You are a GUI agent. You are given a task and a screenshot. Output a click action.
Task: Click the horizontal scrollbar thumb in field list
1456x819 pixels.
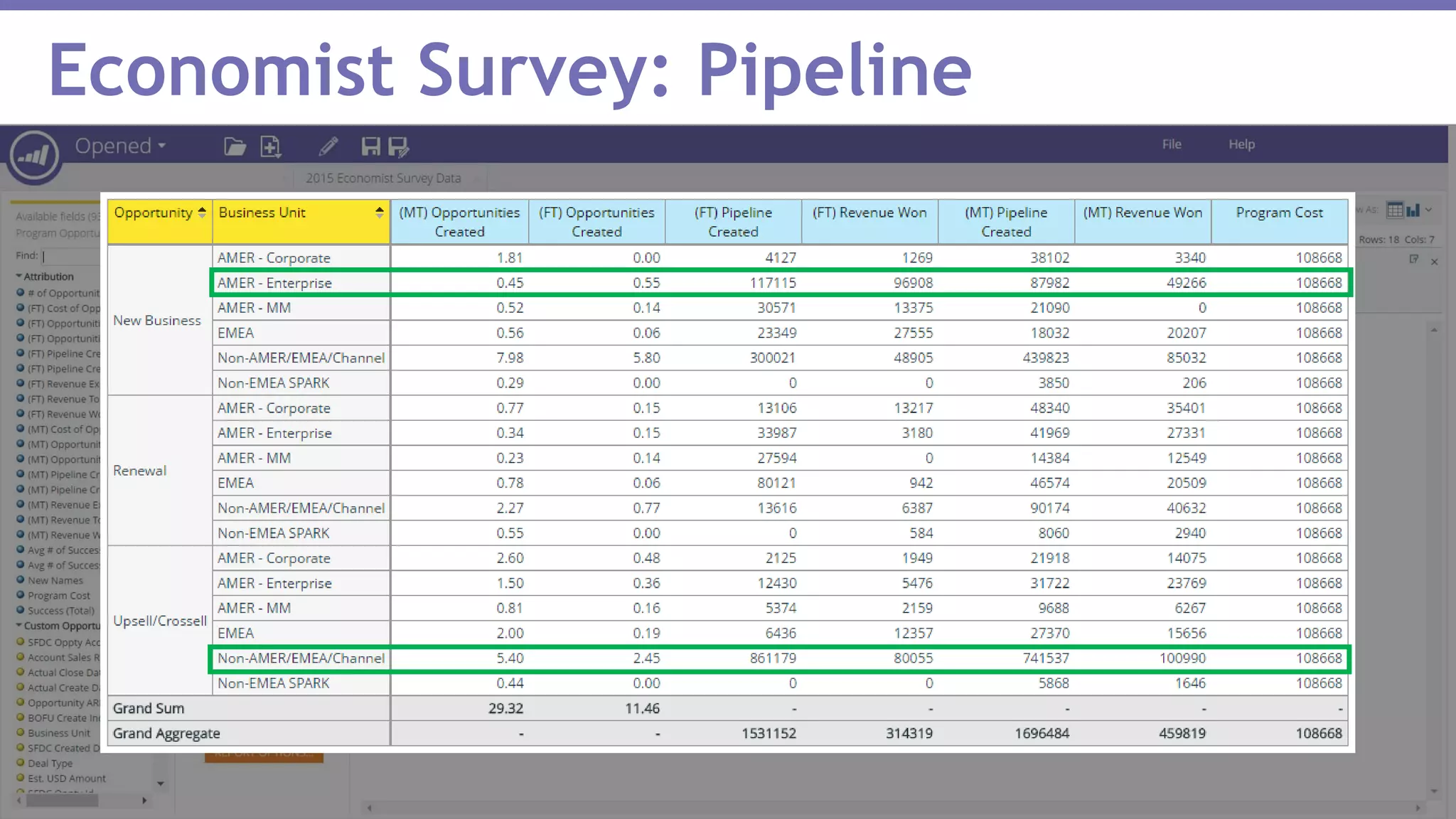pyautogui.click(x=63, y=801)
